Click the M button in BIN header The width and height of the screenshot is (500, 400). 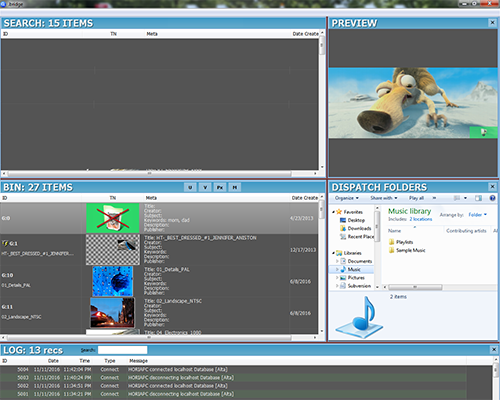(235, 187)
